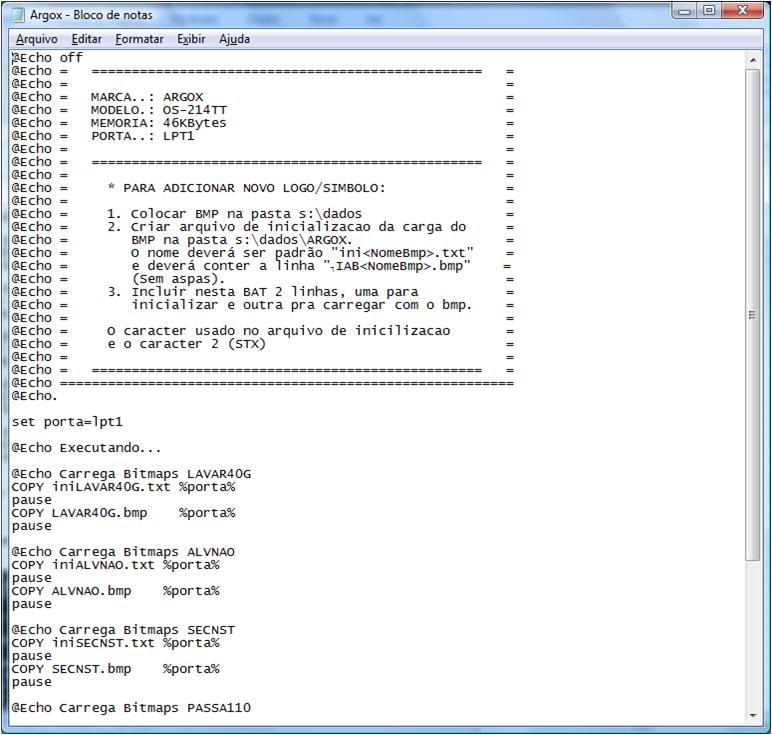
Task: Click the "MODELO.: OS-214TT" text line
Action: 145,110
